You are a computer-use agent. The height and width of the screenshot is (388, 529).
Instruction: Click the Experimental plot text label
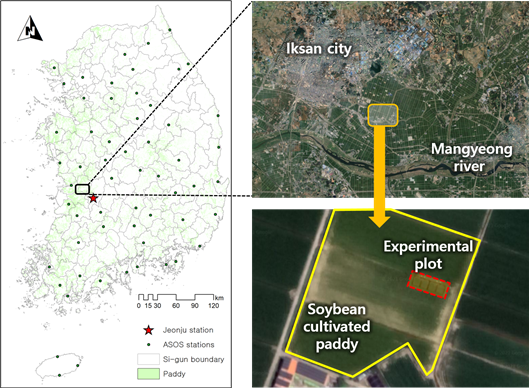tap(428, 255)
